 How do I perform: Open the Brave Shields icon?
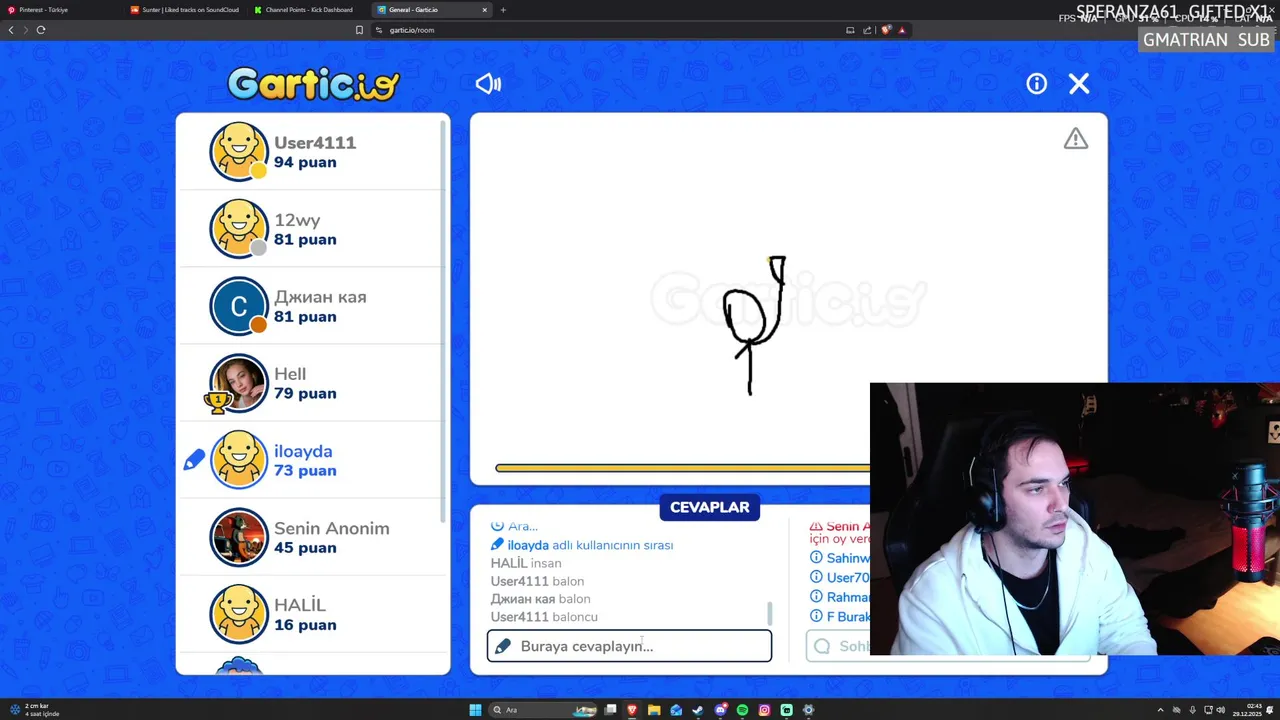(x=885, y=30)
